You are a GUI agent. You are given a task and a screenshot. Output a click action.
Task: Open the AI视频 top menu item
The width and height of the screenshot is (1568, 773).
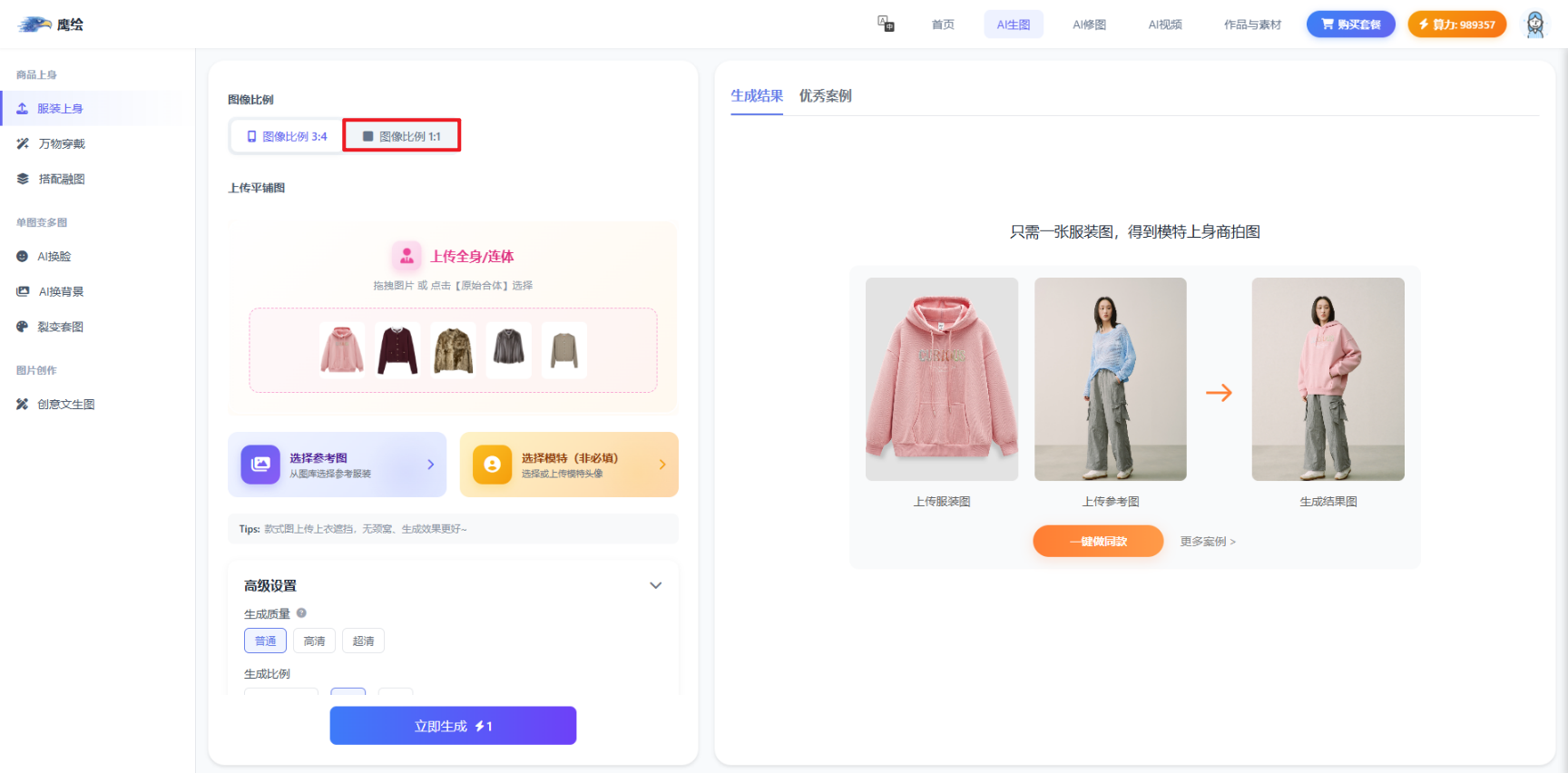click(x=1164, y=24)
